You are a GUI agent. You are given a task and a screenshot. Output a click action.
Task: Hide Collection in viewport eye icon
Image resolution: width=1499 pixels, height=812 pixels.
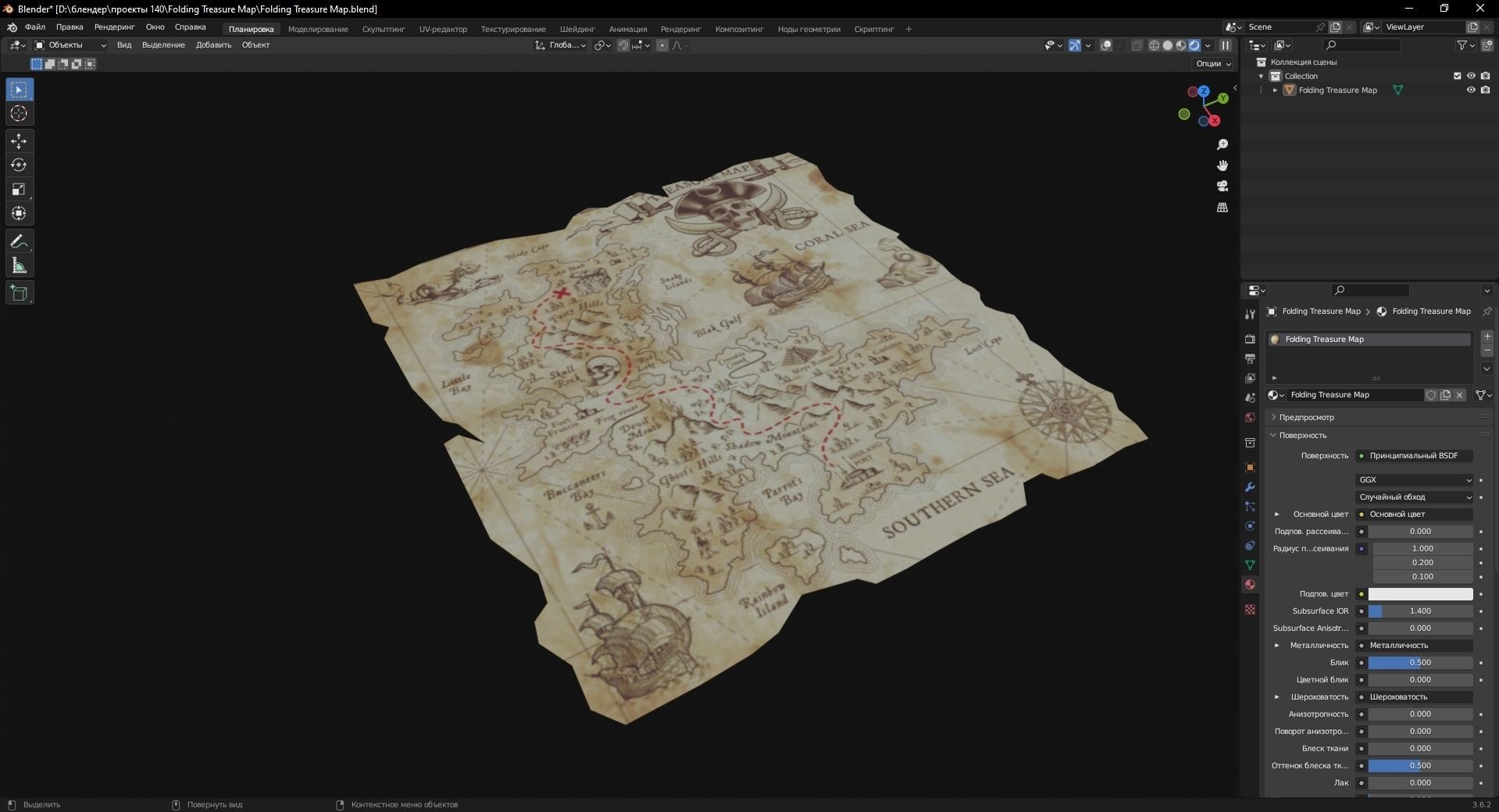1471,76
